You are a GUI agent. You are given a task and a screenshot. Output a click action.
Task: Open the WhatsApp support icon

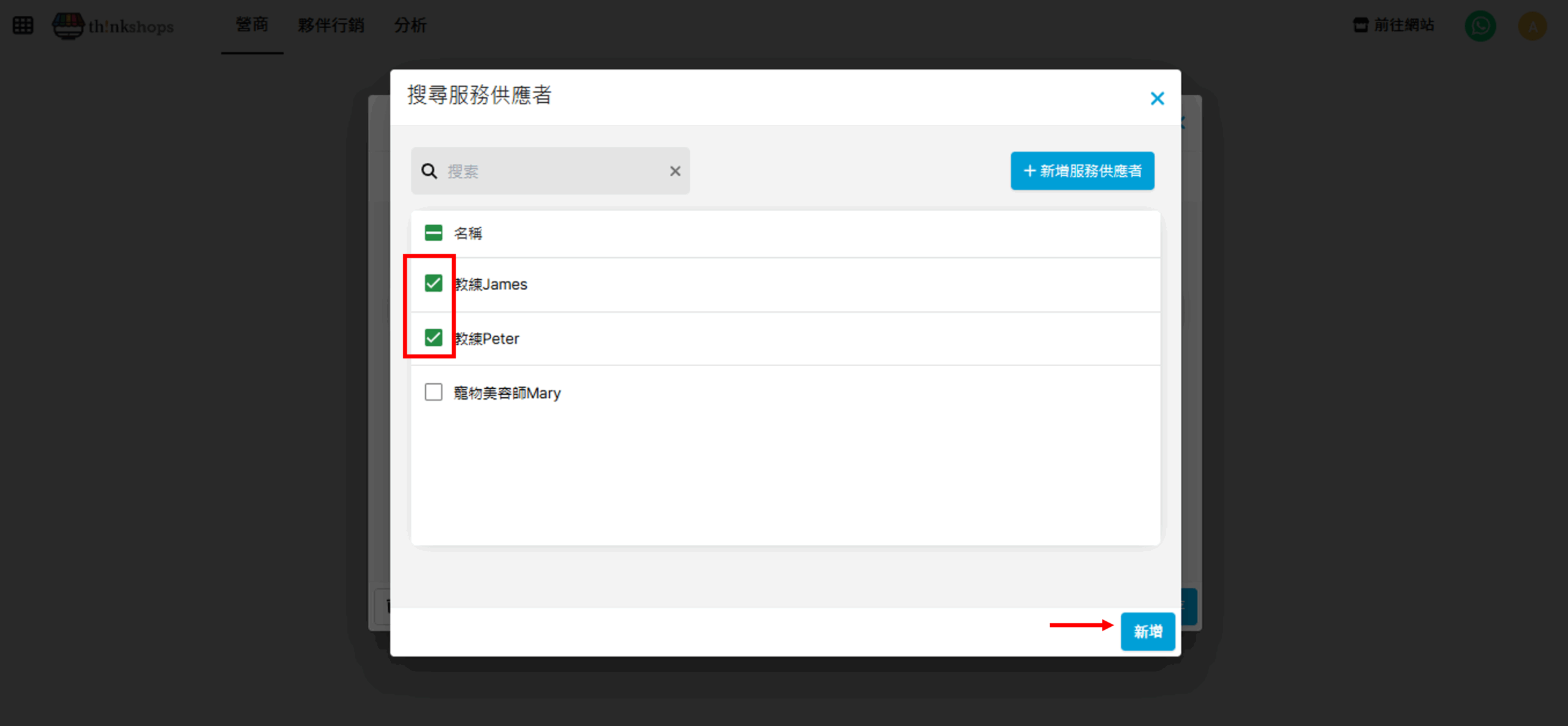click(x=1480, y=26)
